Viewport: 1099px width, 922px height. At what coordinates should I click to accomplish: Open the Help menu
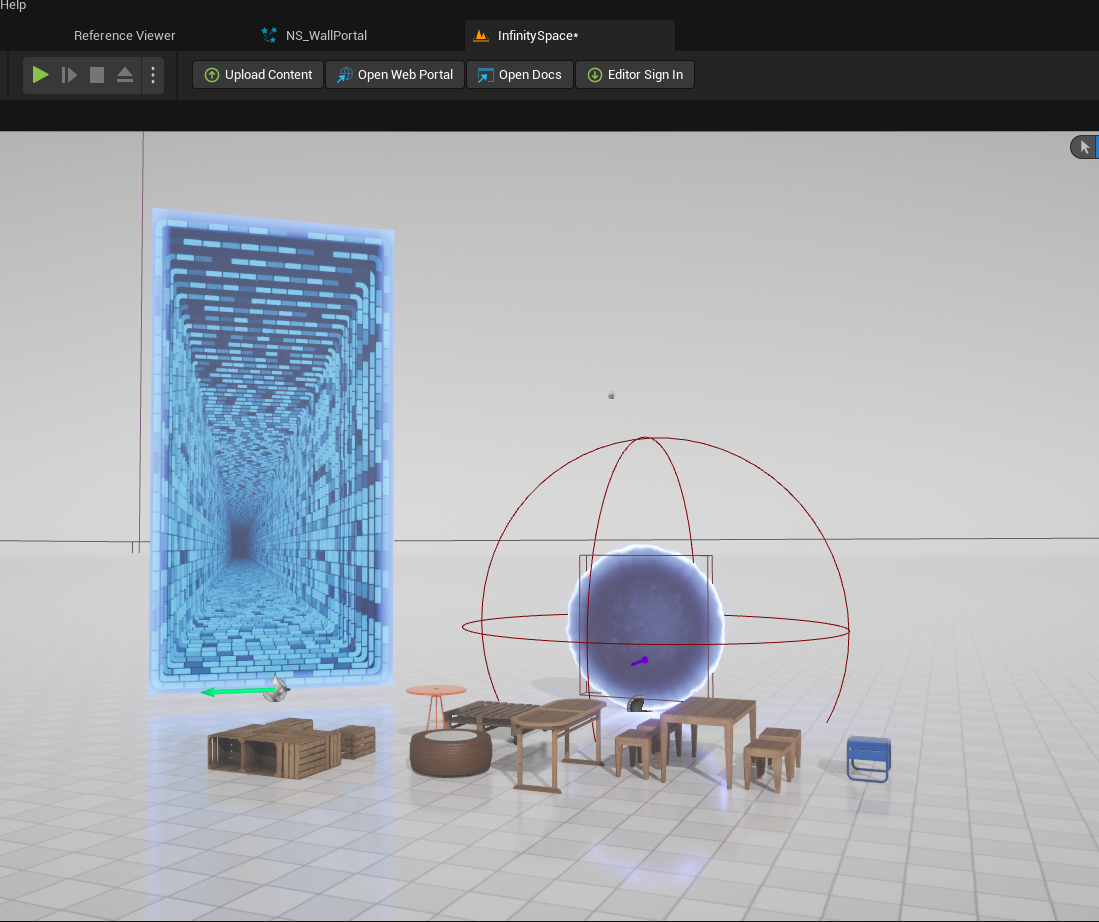(13, 6)
